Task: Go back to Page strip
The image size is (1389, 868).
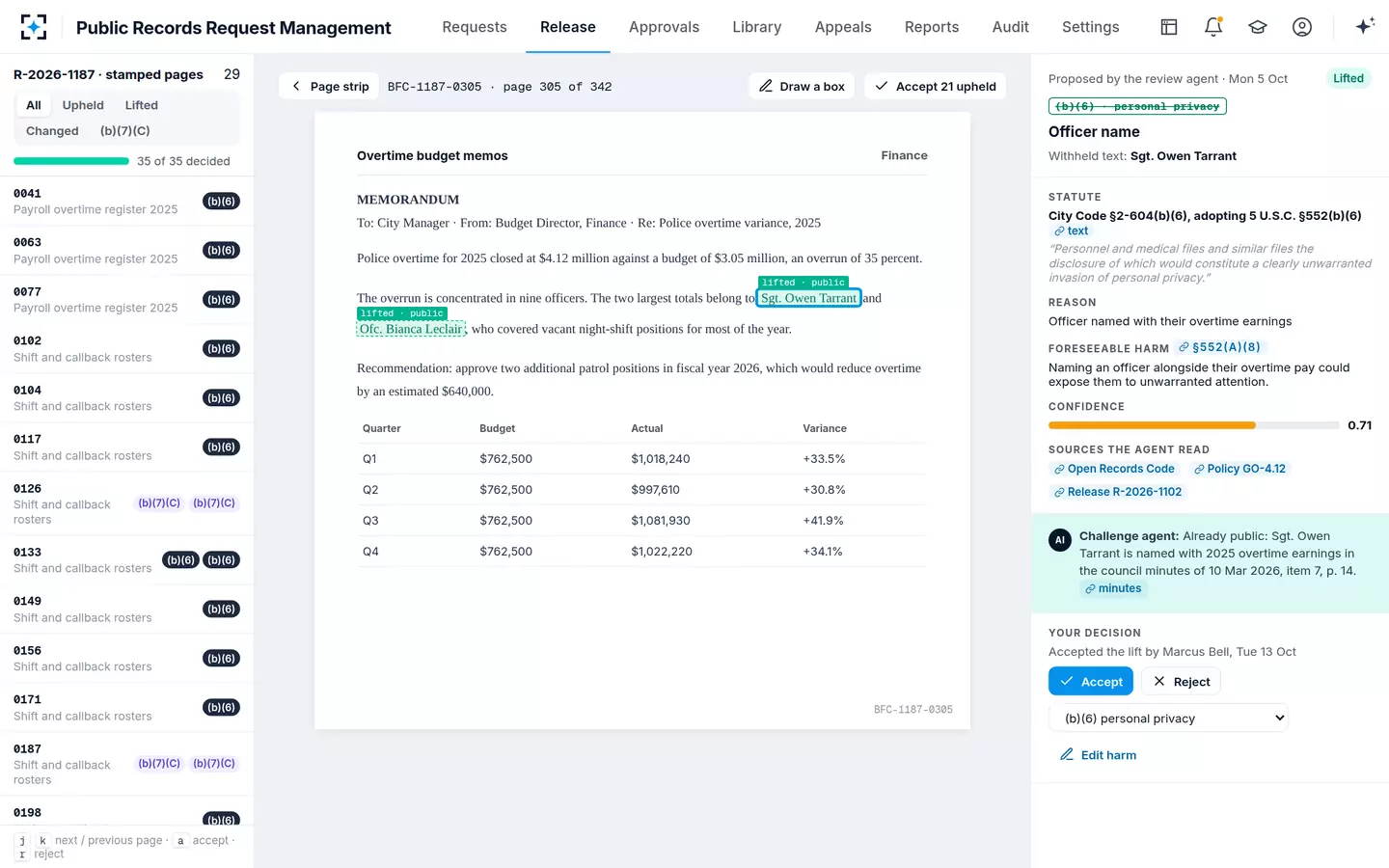Action: (x=330, y=86)
